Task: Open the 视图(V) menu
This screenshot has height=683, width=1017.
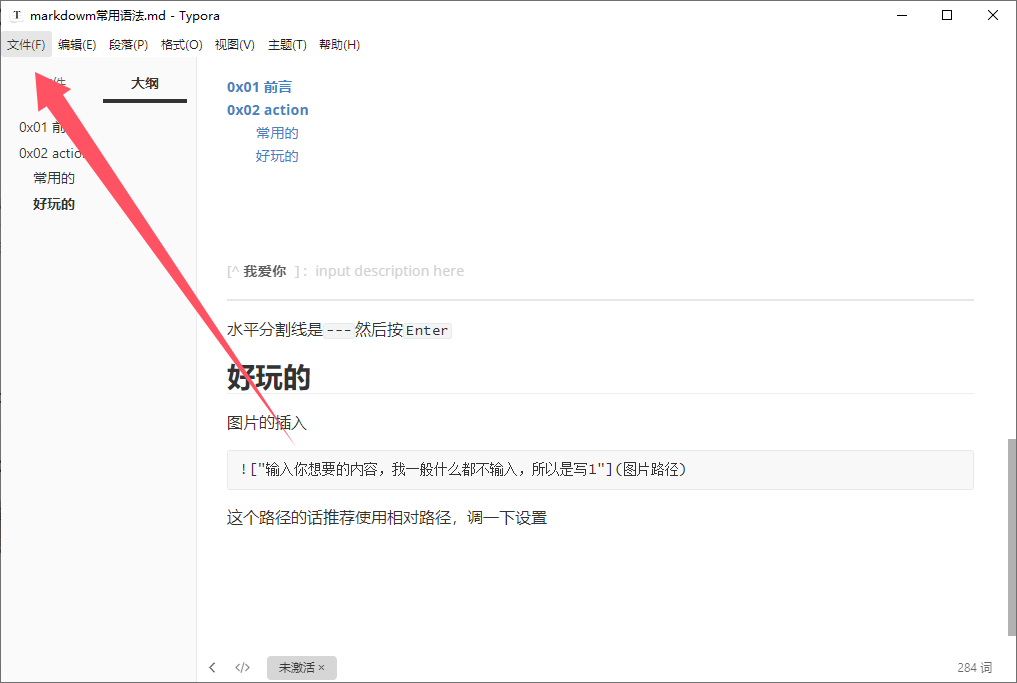Action: [234, 45]
